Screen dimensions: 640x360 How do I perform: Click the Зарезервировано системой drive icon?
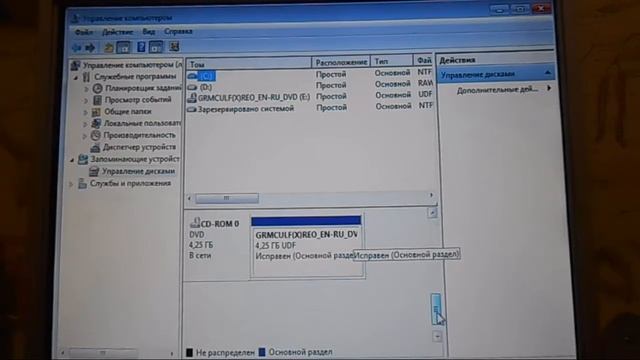(192, 109)
